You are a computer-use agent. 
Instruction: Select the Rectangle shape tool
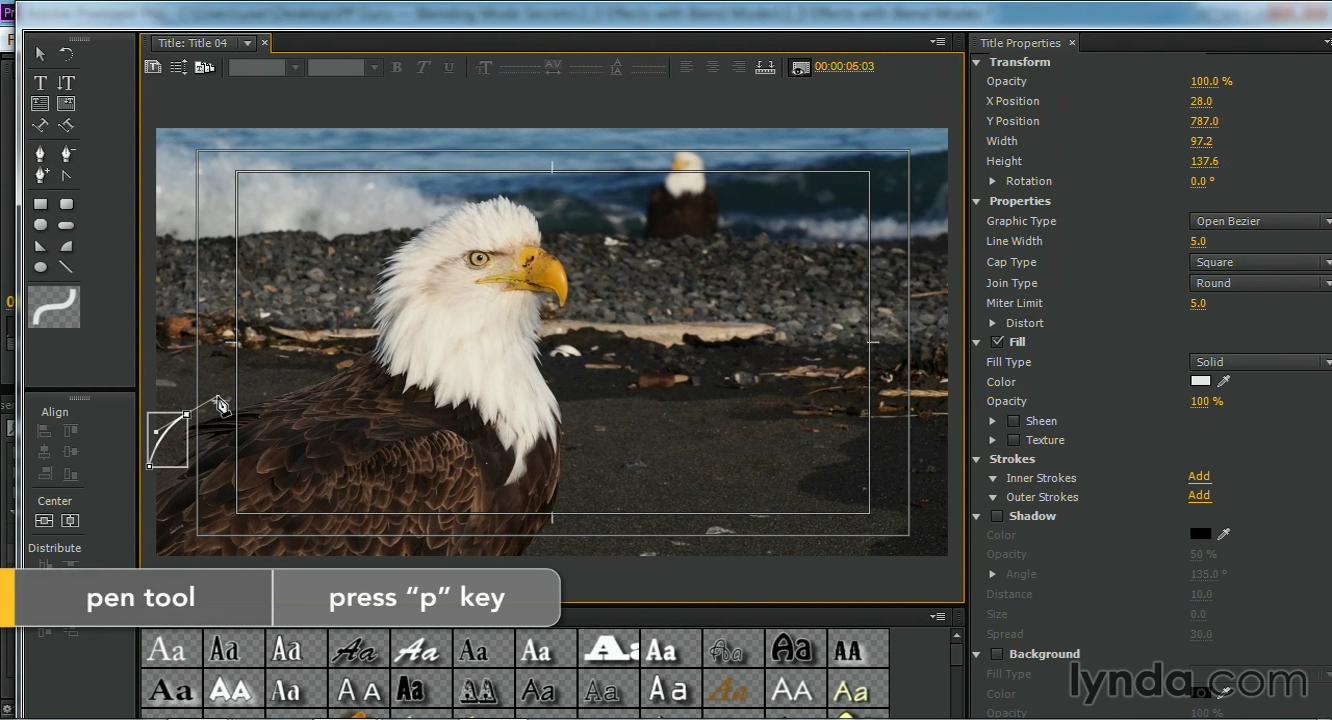click(40, 204)
